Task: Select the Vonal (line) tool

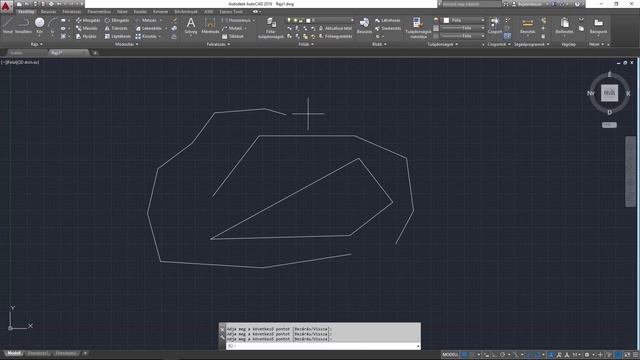Action: (8, 25)
